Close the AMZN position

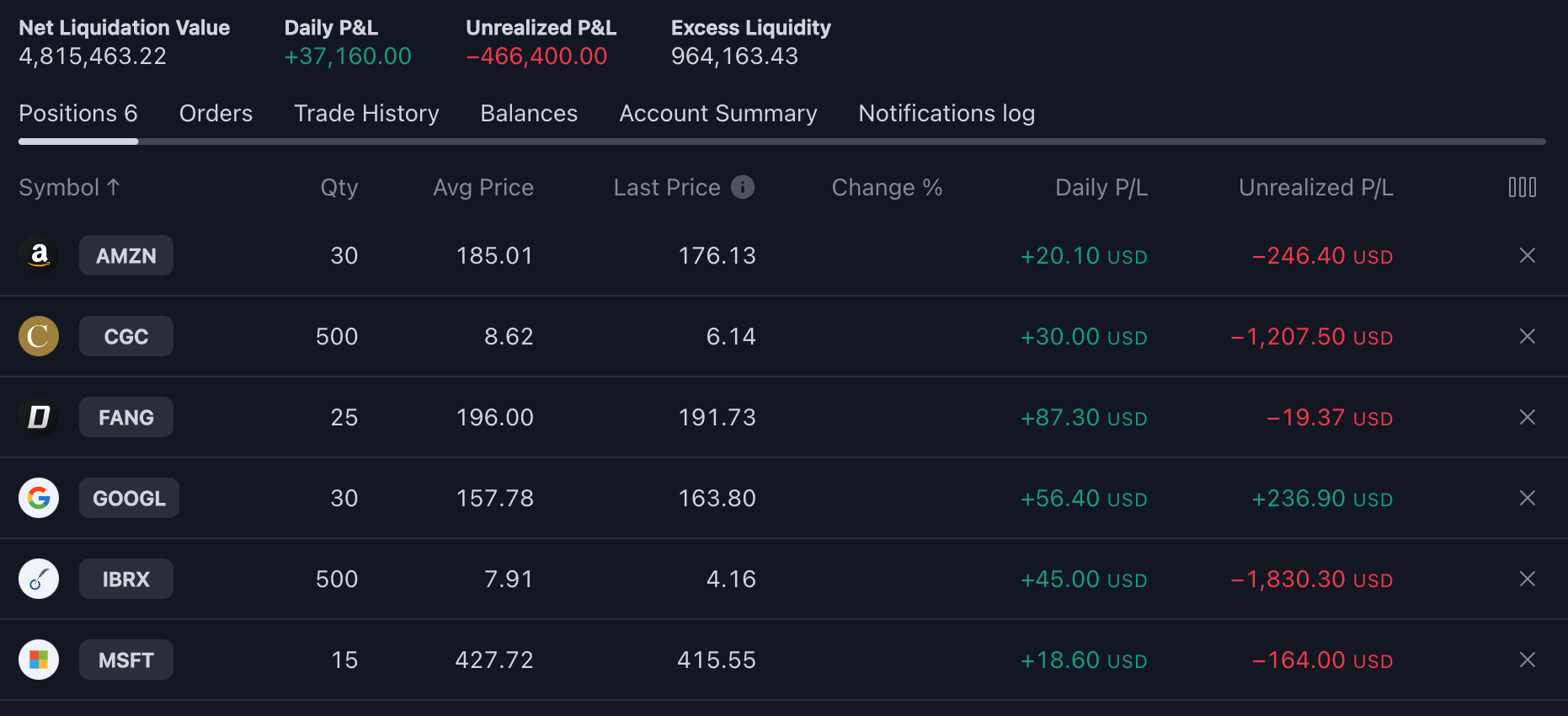tap(1527, 255)
